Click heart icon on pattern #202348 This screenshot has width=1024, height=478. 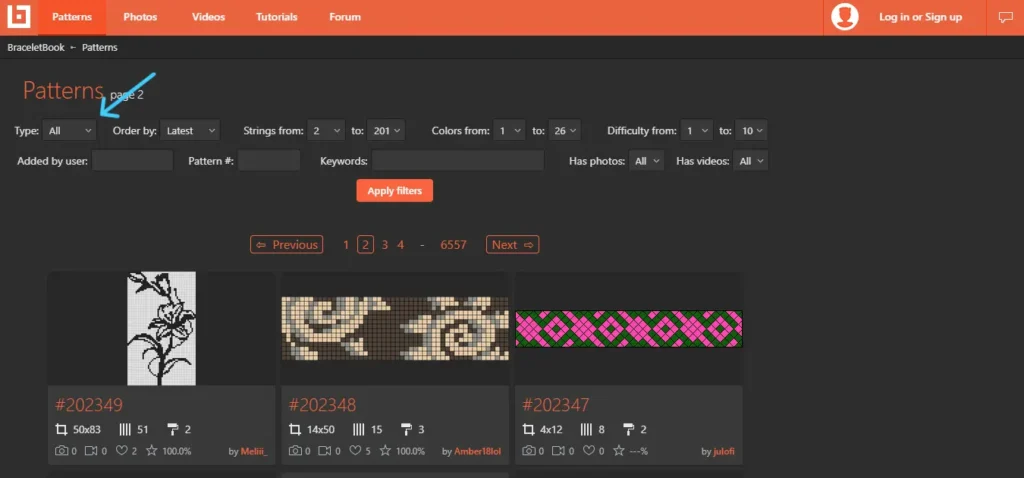(355, 451)
